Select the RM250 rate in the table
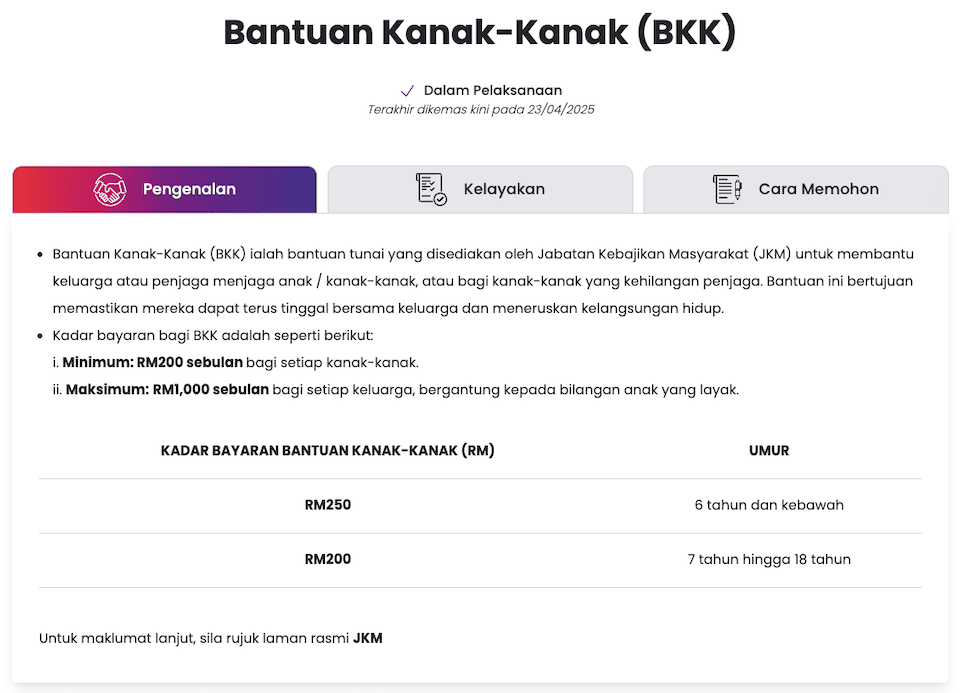The width and height of the screenshot is (960, 693). click(x=329, y=505)
